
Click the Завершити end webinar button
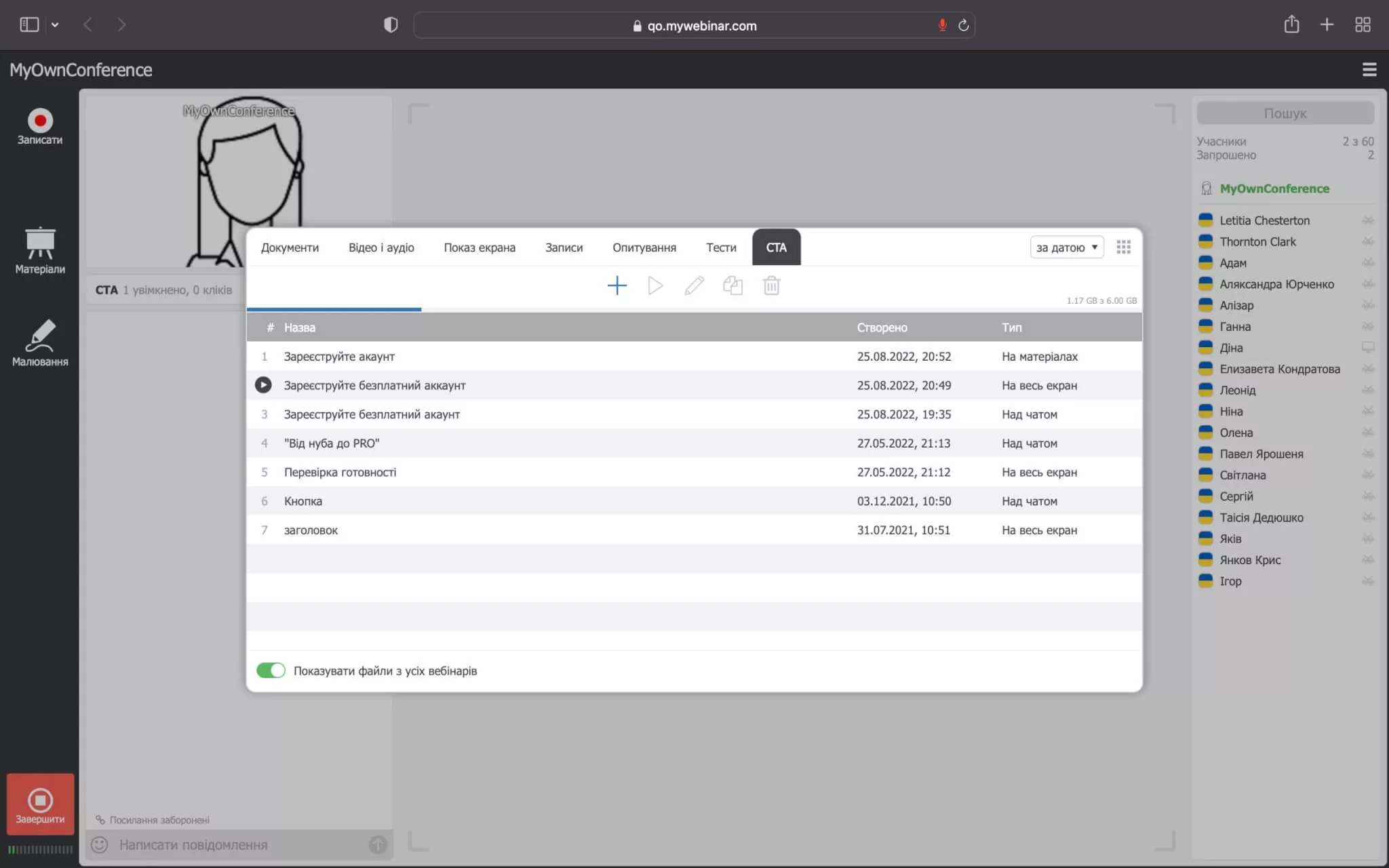[x=40, y=804]
